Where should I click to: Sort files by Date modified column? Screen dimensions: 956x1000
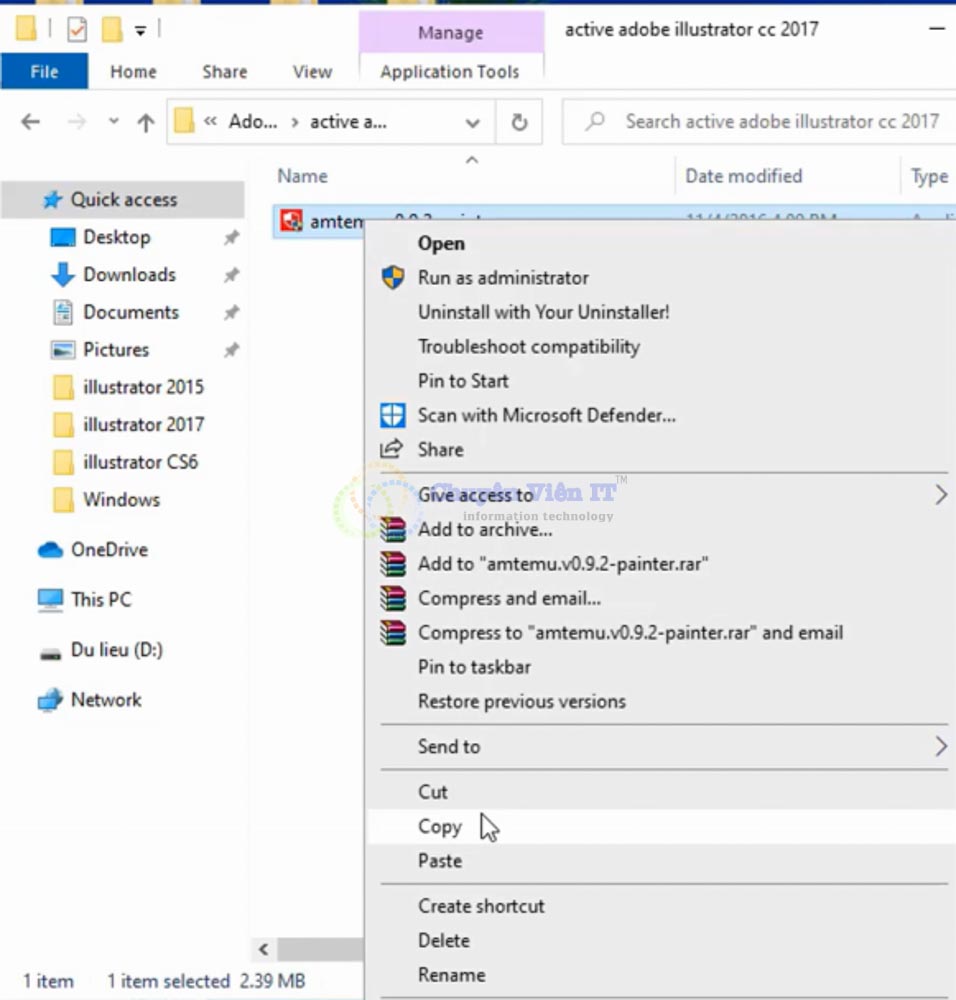click(x=743, y=176)
